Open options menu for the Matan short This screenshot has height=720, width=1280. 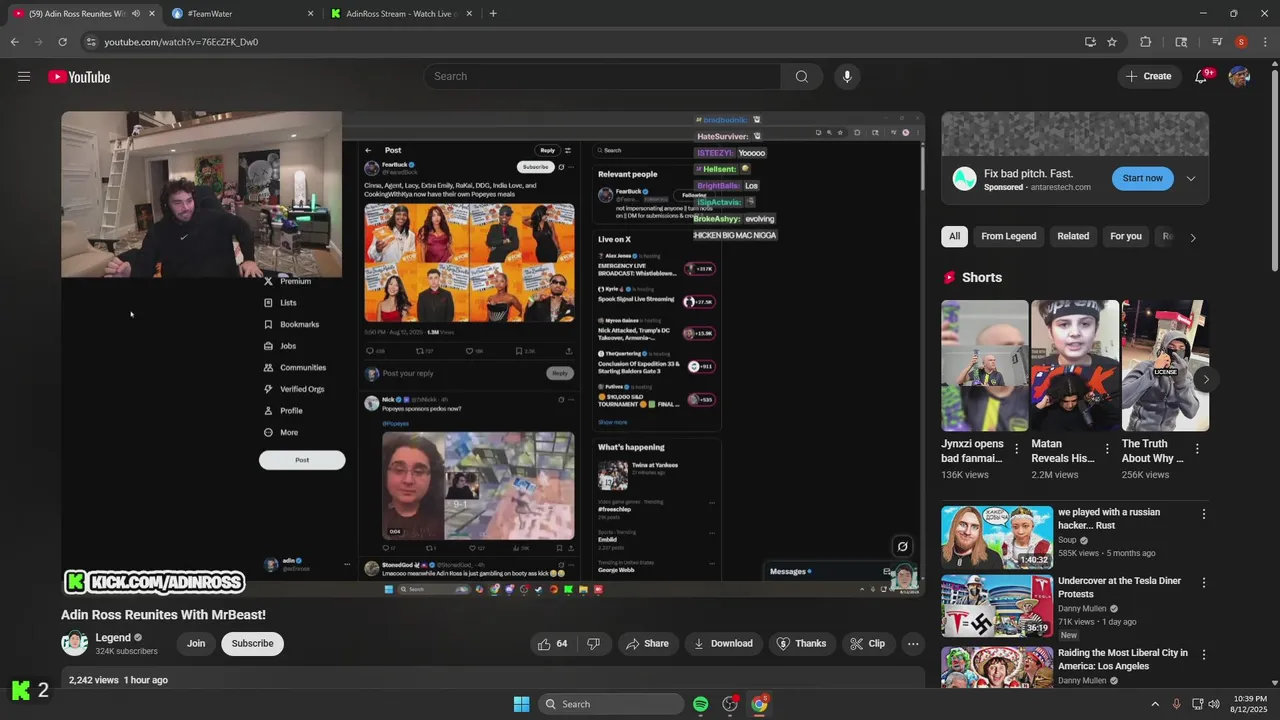tap(1107, 449)
